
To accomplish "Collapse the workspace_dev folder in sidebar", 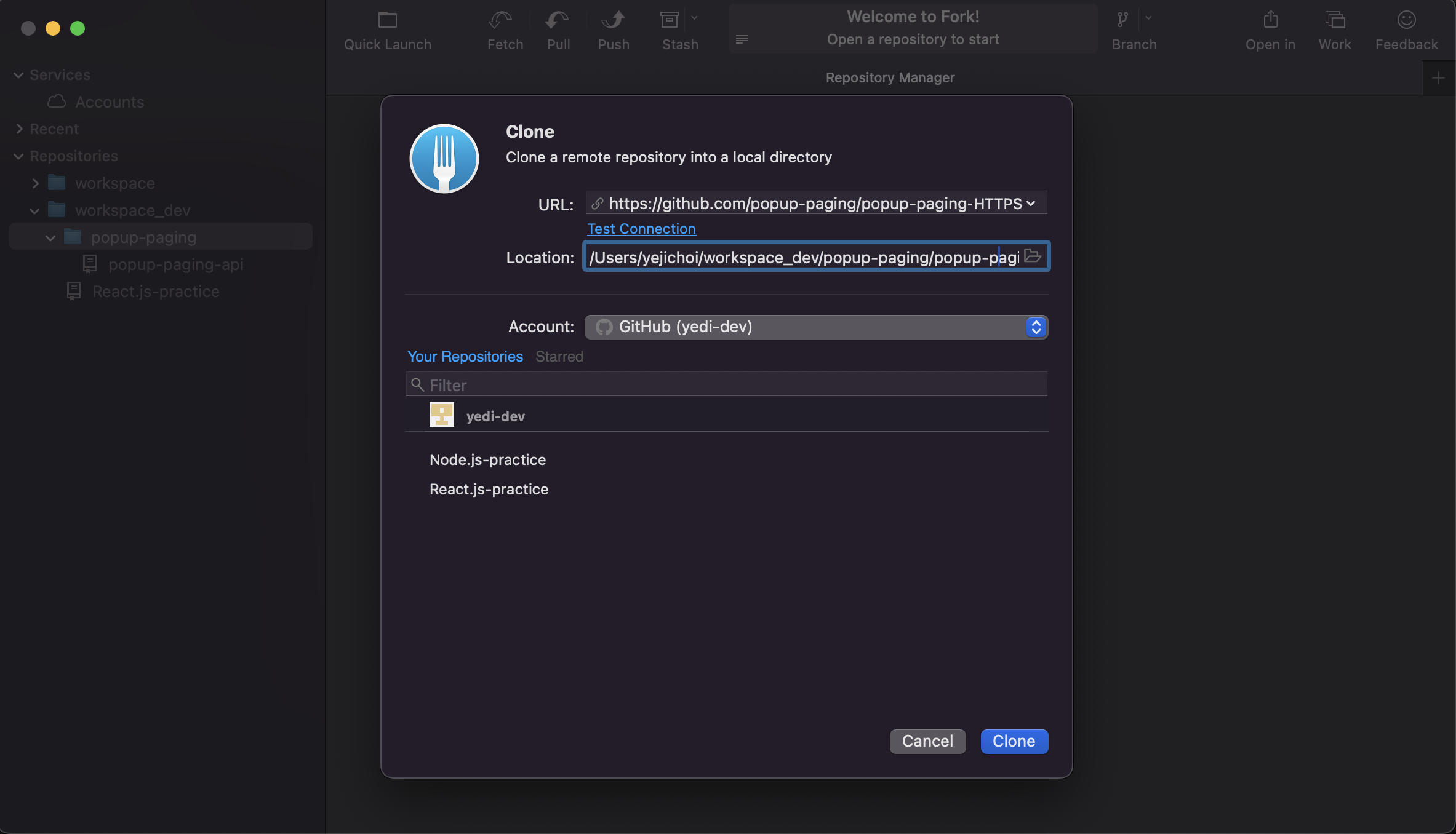I will (34, 210).
